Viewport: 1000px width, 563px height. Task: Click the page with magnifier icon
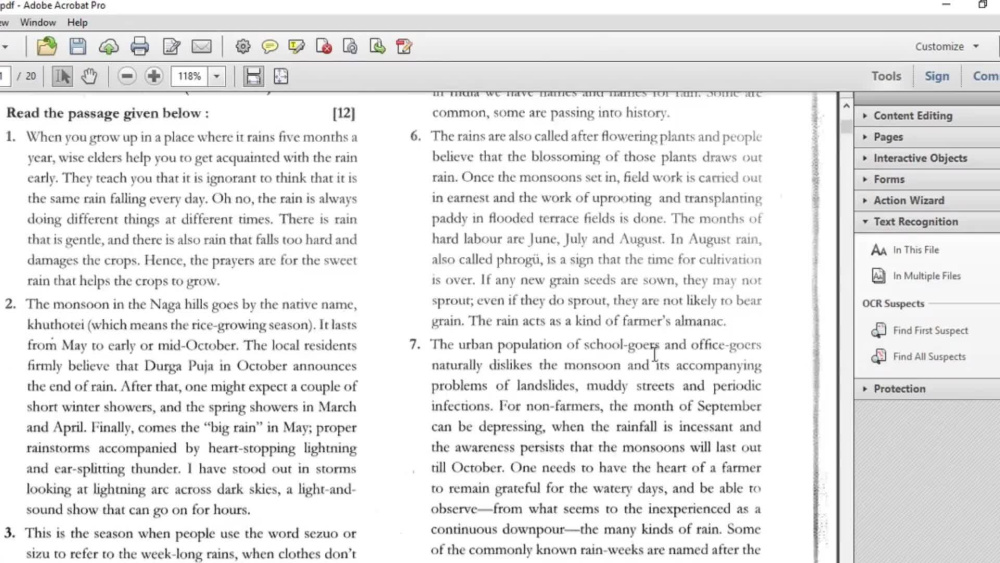coord(350,46)
